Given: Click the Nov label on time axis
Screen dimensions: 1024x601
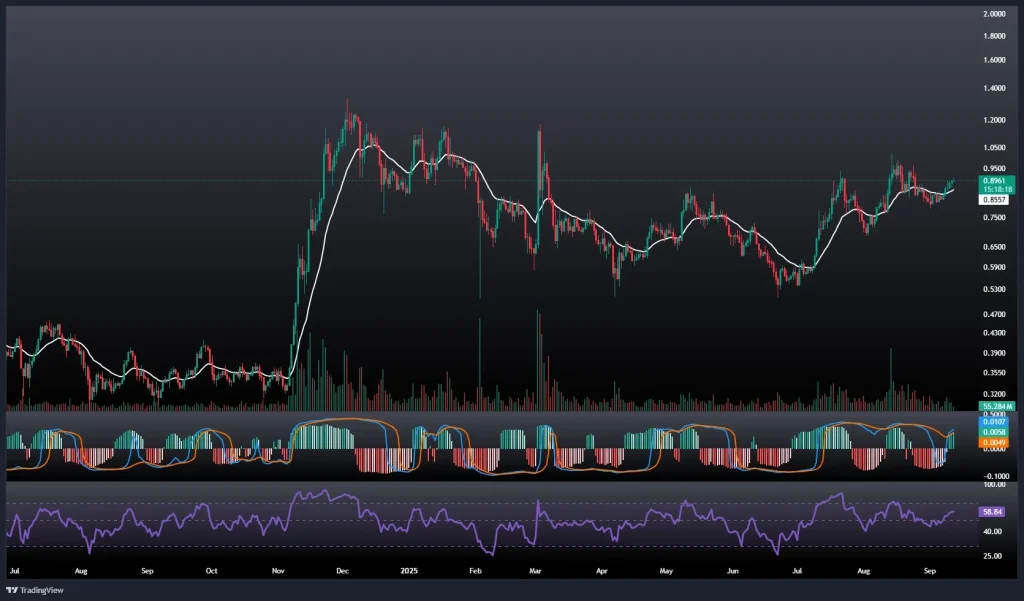Looking at the screenshot, I should pos(279,571).
